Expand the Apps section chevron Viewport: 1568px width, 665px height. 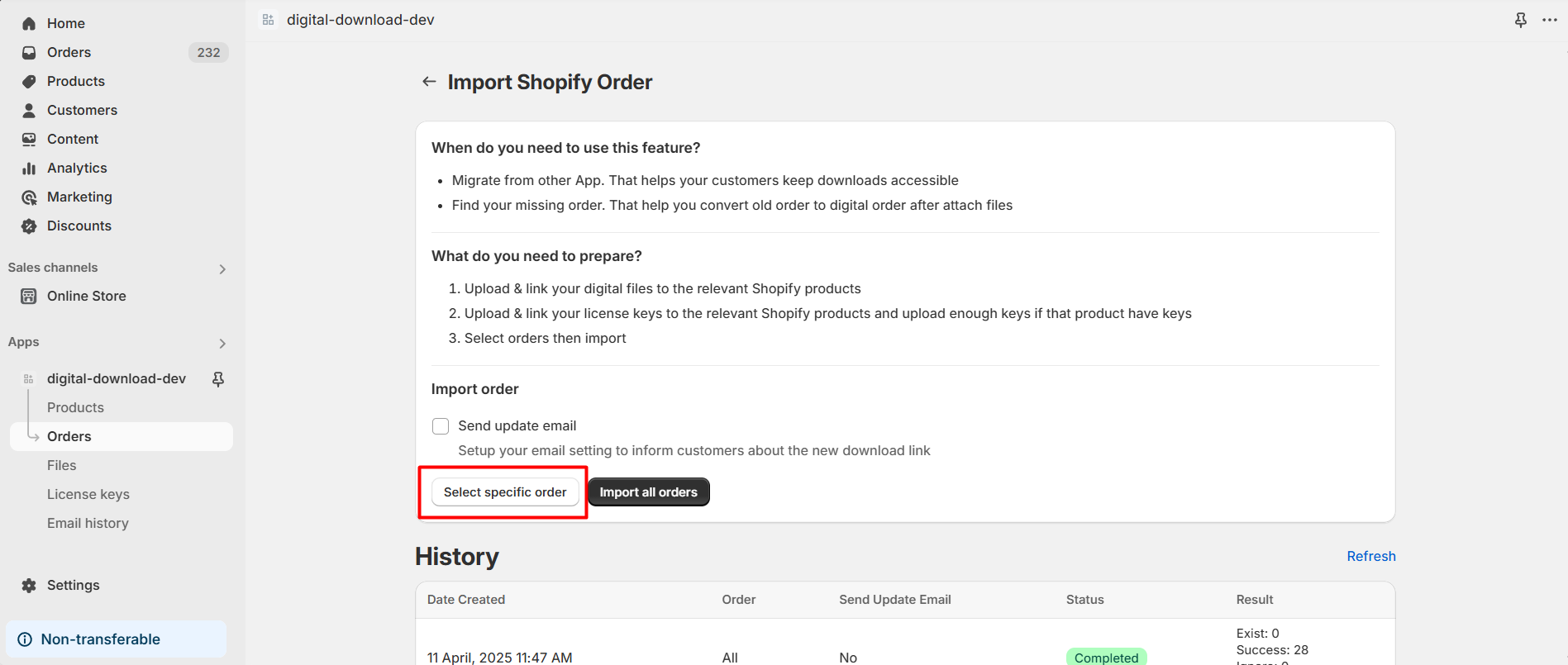(222, 343)
